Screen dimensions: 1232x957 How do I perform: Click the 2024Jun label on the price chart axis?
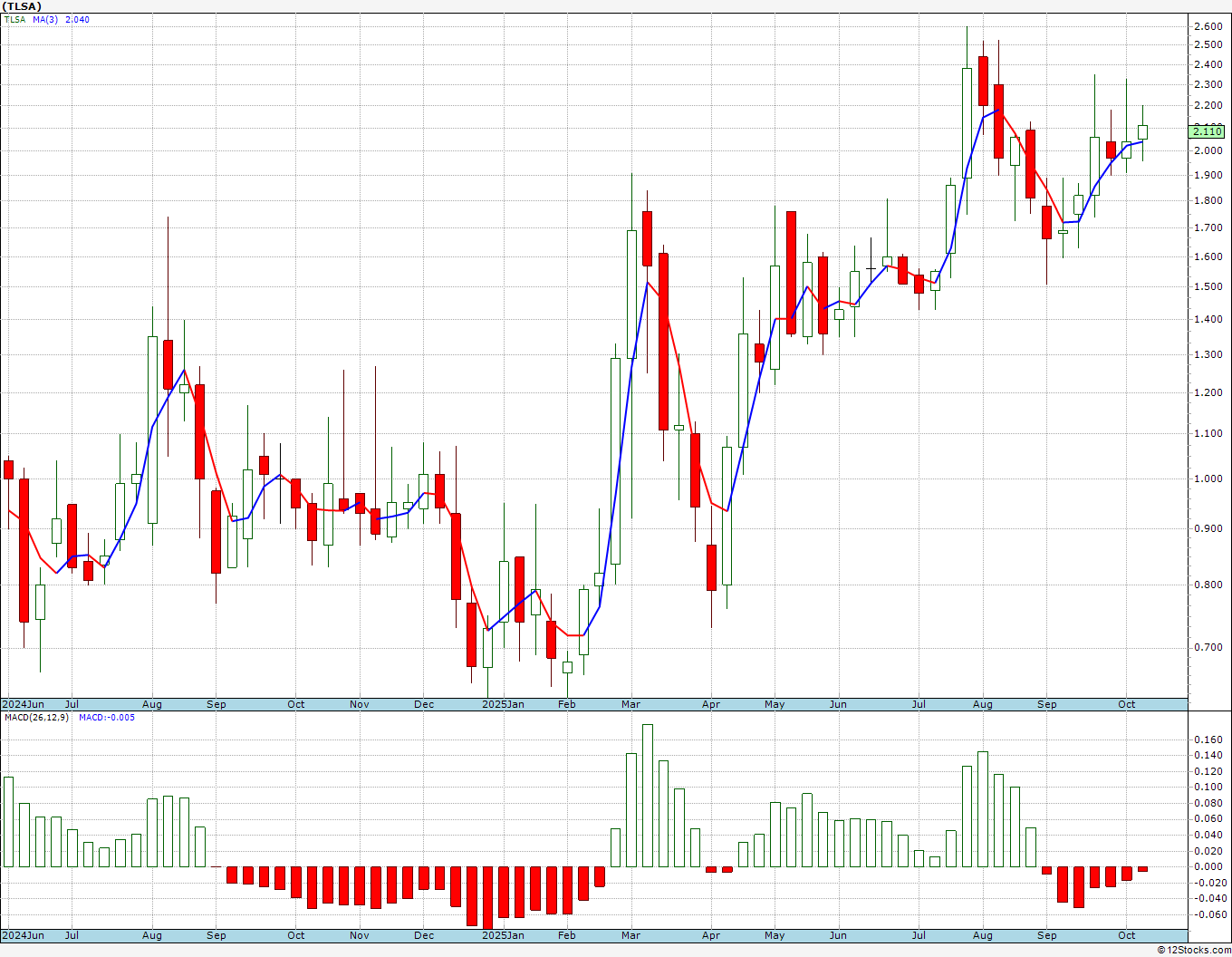coord(23,704)
